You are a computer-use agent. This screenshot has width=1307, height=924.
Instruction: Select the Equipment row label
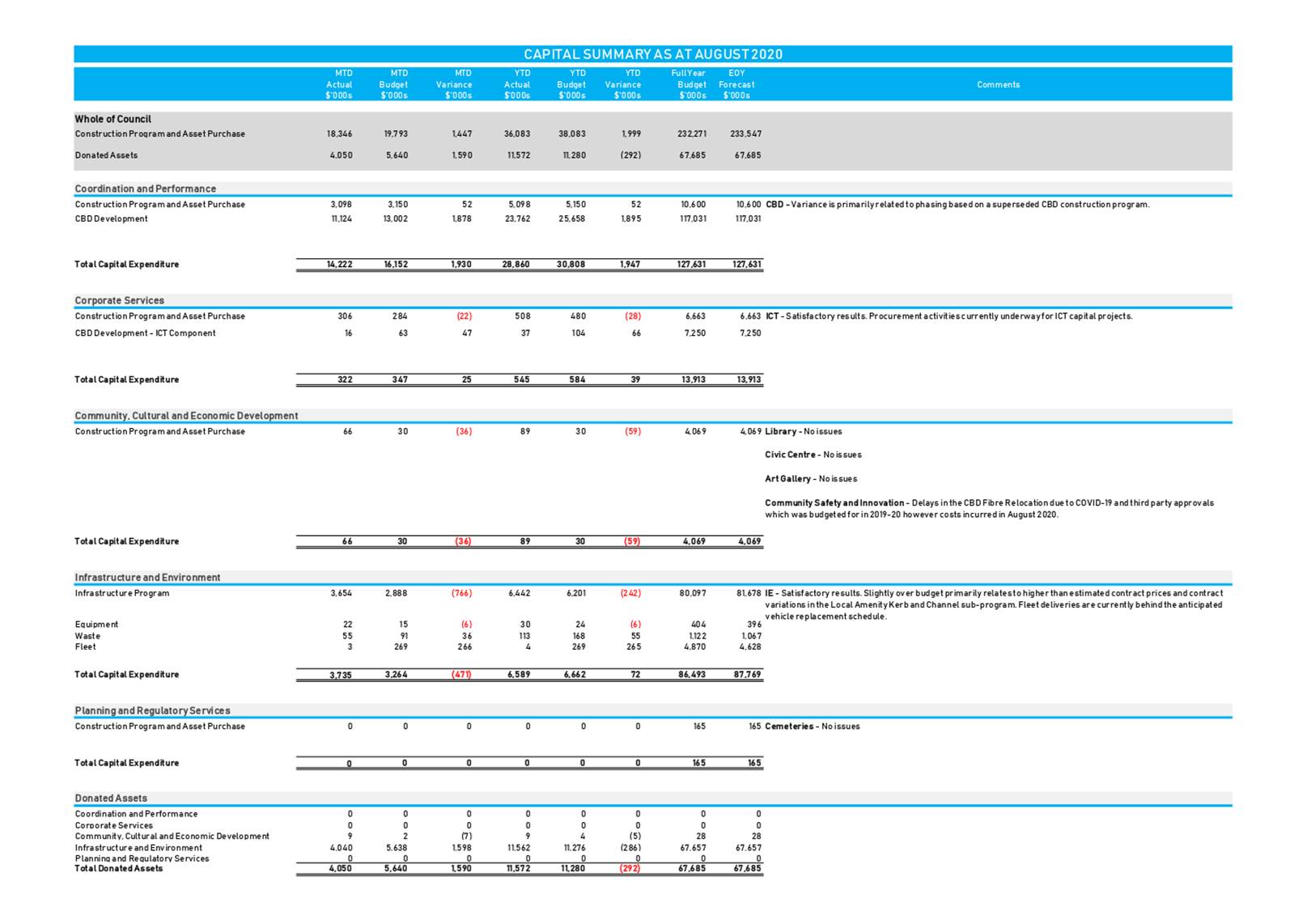pyautogui.click(x=96, y=625)
